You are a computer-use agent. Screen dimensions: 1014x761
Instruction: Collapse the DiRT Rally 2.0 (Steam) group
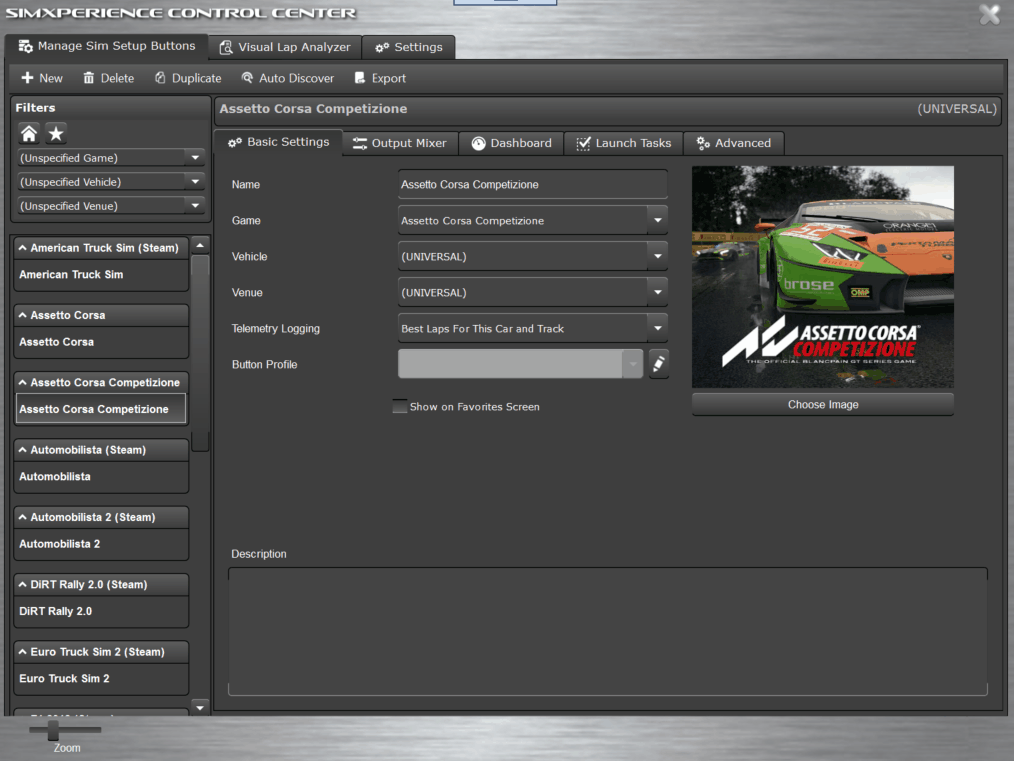22,585
